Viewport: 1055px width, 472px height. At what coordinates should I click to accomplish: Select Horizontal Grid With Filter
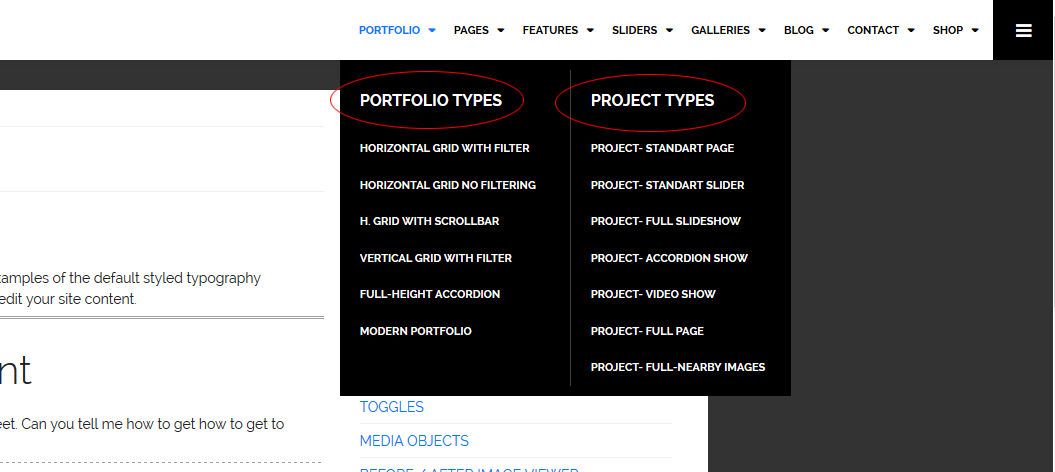click(444, 148)
